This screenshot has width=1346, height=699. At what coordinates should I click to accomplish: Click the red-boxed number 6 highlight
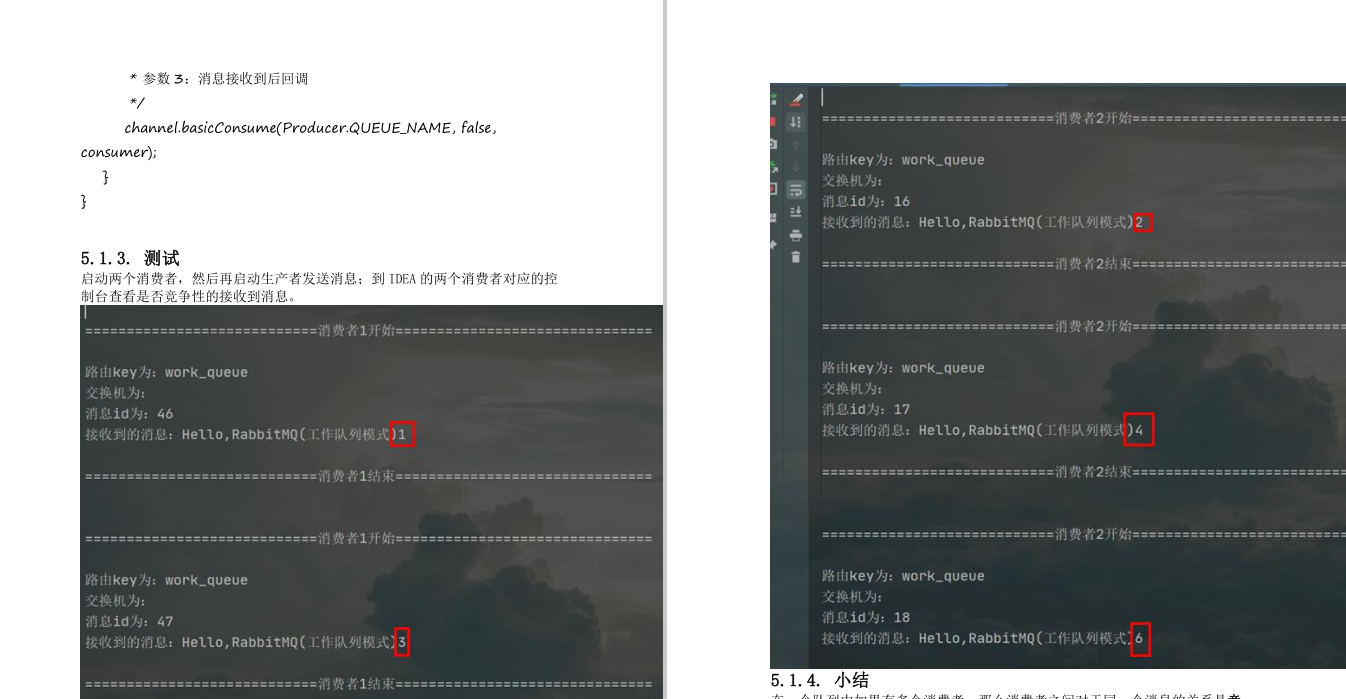[1139, 638]
